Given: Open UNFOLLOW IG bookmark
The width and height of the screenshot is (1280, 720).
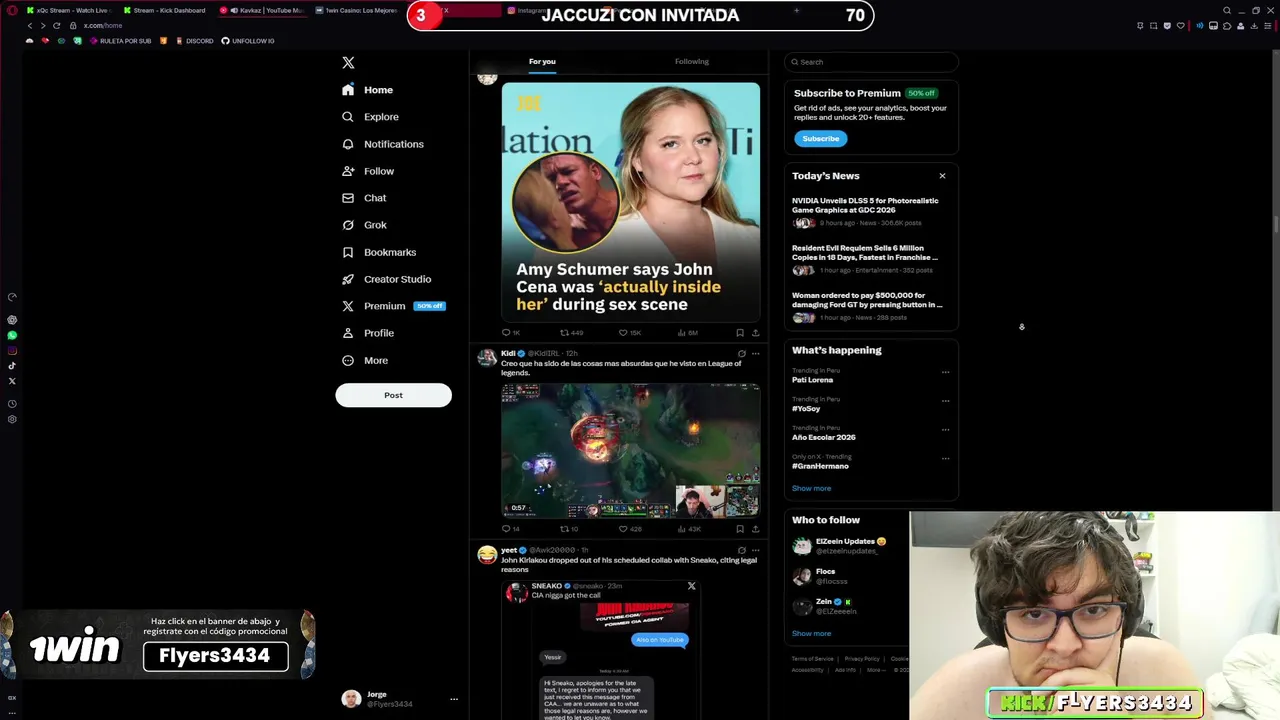Looking at the screenshot, I should coord(248,41).
